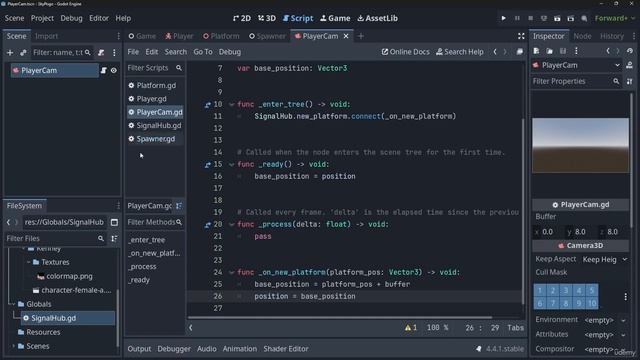This screenshot has height=360, width=640.
Task: Switch to the Import dock tab
Action: pos(46,36)
